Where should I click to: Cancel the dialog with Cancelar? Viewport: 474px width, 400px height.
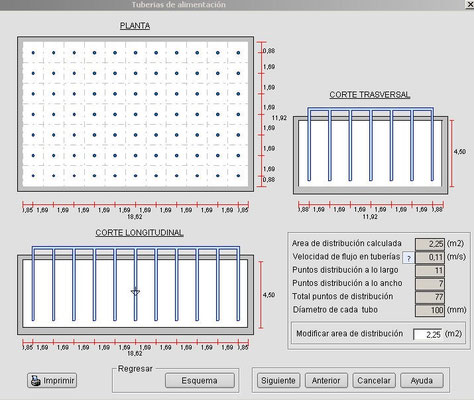click(x=374, y=380)
